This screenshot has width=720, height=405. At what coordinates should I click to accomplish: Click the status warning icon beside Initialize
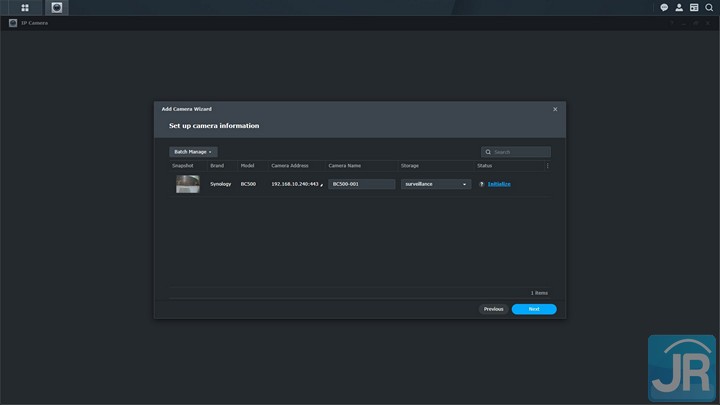pyautogui.click(x=481, y=184)
